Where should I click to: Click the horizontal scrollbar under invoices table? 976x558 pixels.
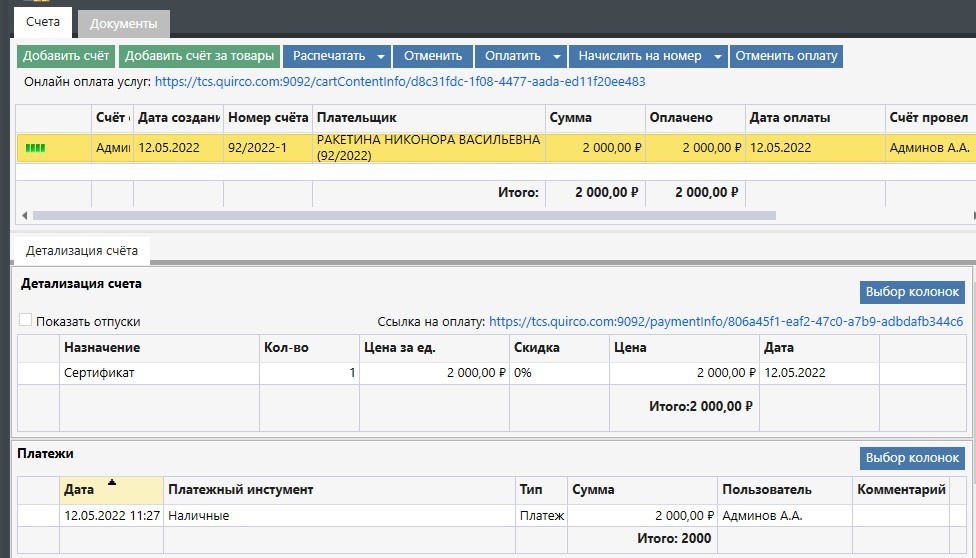(x=400, y=215)
